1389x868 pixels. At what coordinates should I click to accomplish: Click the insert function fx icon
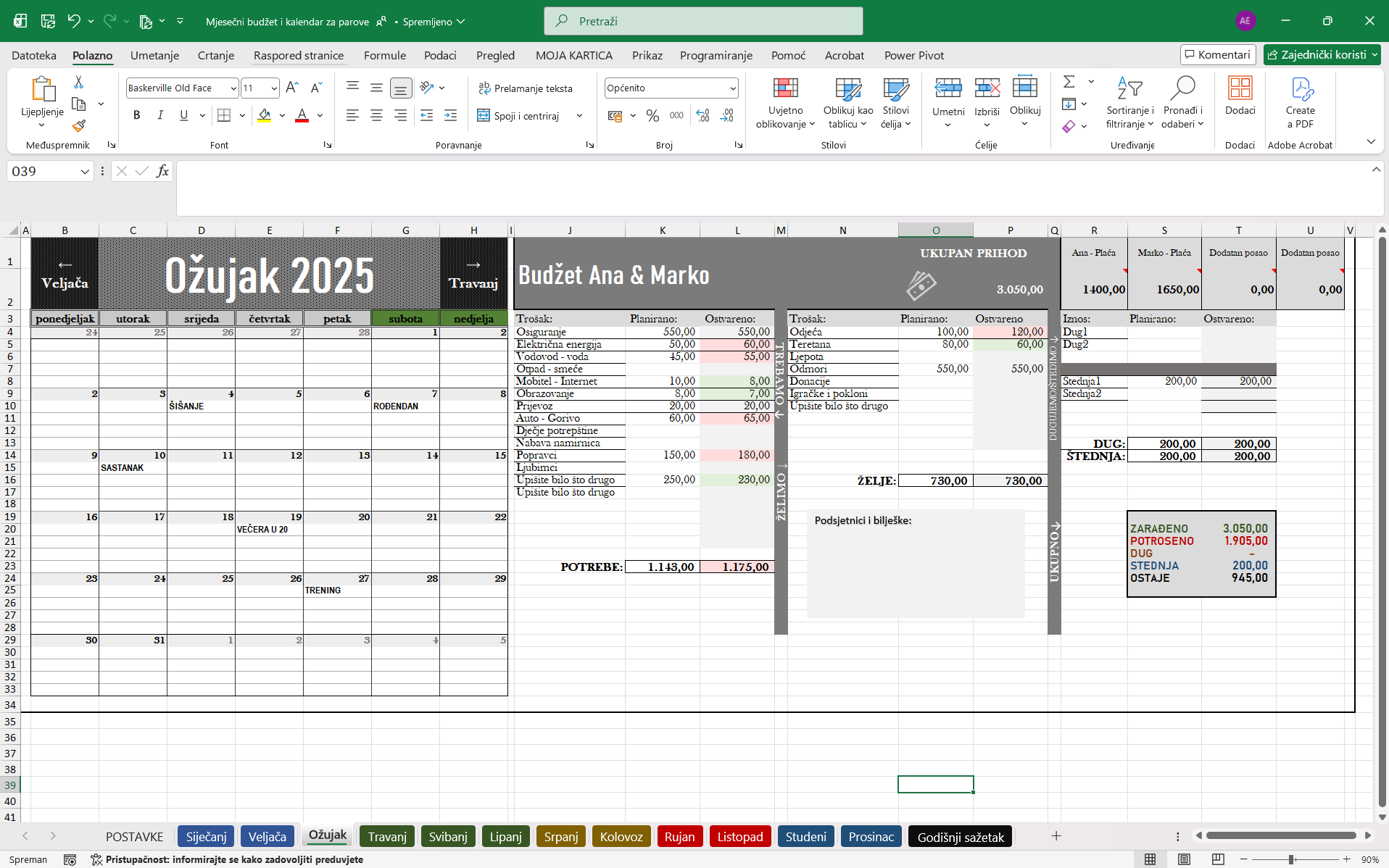point(162,171)
